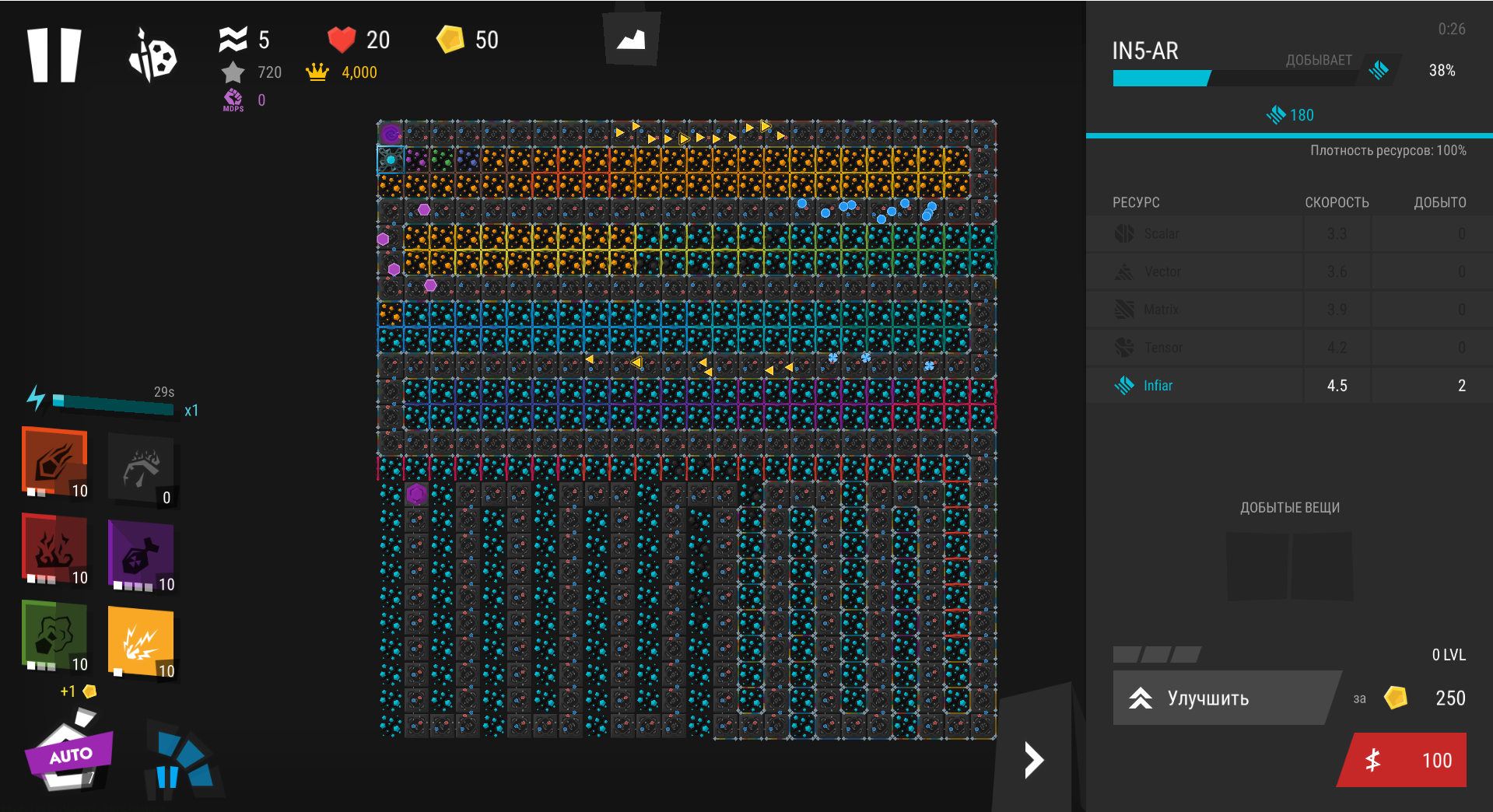Click the star score icon
This screenshot has width=1493, height=812.
(x=233, y=72)
